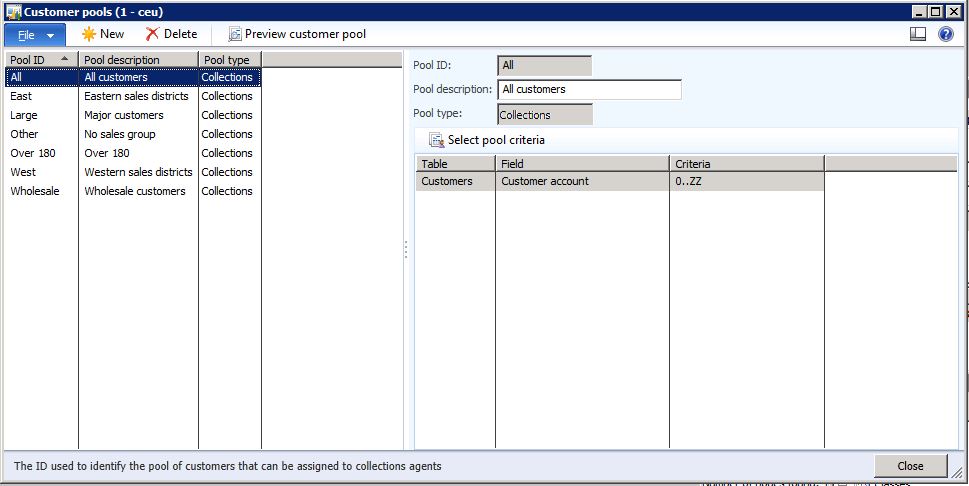
Task: Sort by the Pool description column header
Action: point(137,60)
